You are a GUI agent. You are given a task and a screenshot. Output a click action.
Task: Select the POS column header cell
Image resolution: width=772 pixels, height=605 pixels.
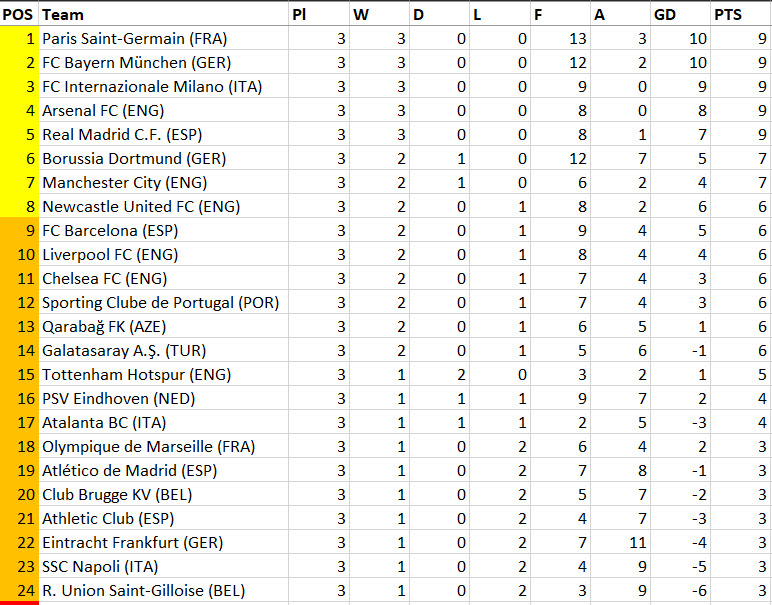point(19,14)
